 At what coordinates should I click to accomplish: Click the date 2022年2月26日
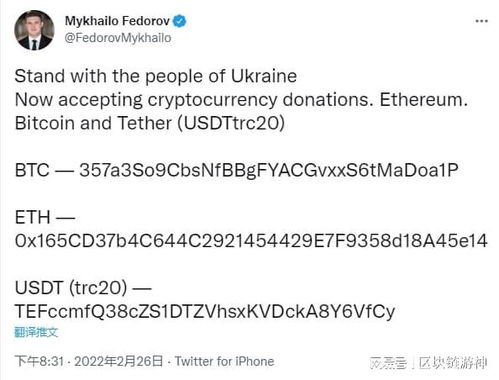[118, 361]
